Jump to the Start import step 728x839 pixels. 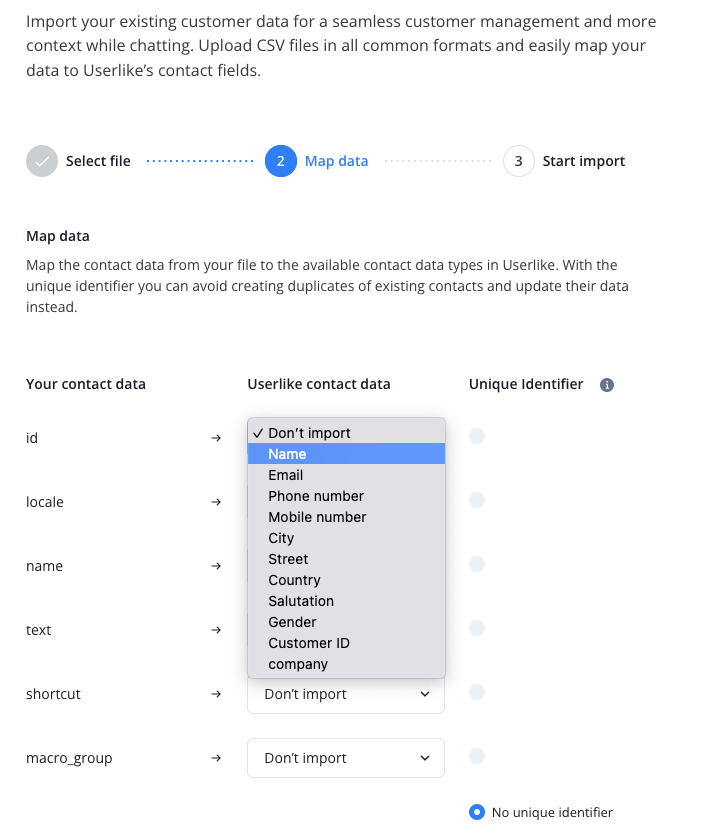[x=583, y=161]
